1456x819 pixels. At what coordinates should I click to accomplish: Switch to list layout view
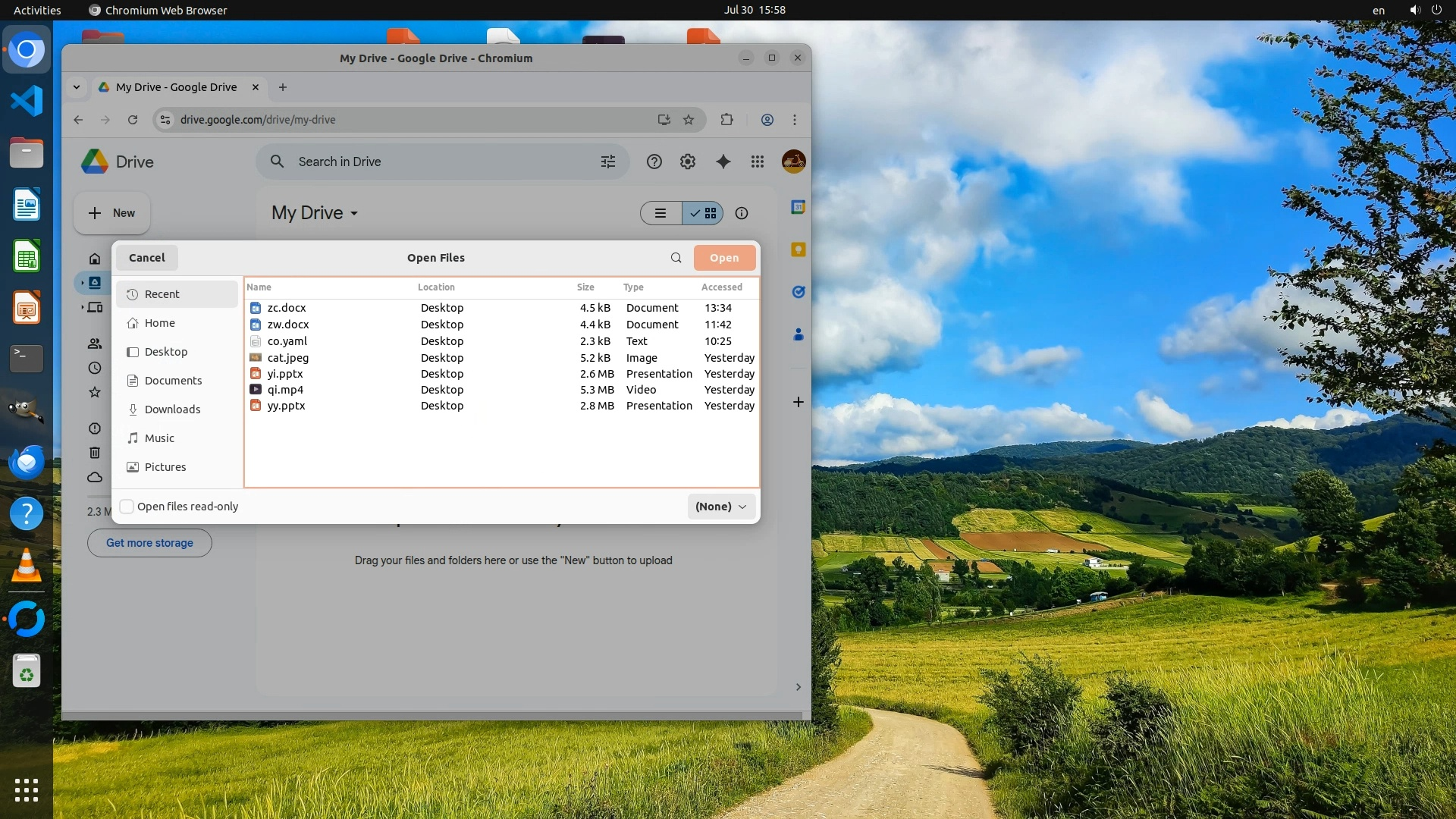pyautogui.click(x=661, y=214)
